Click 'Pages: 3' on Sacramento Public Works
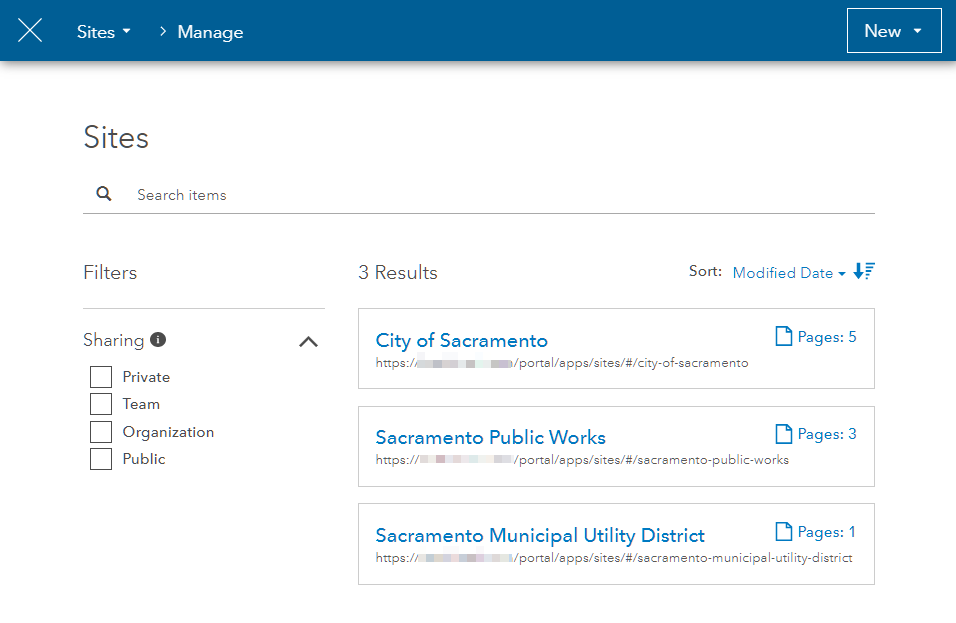 coord(827,434)
